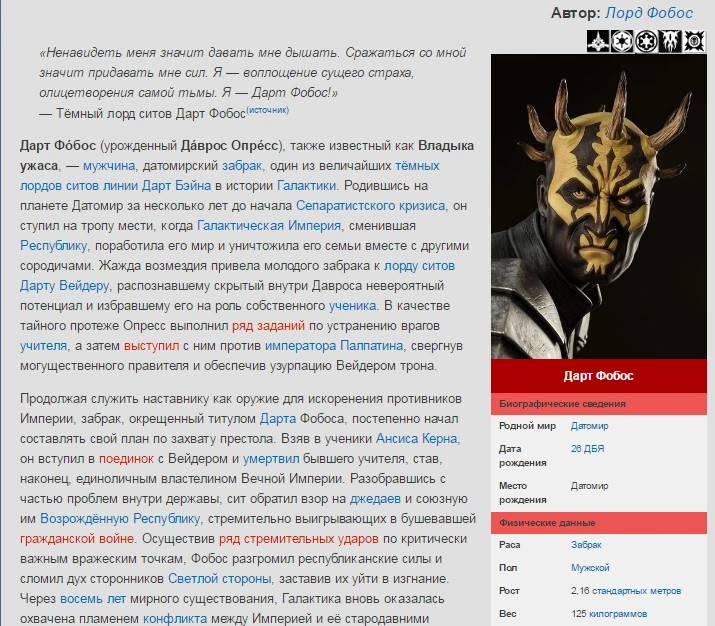
Task: Click the bold name Даврос Опресс
Action: tap(229, 145)
